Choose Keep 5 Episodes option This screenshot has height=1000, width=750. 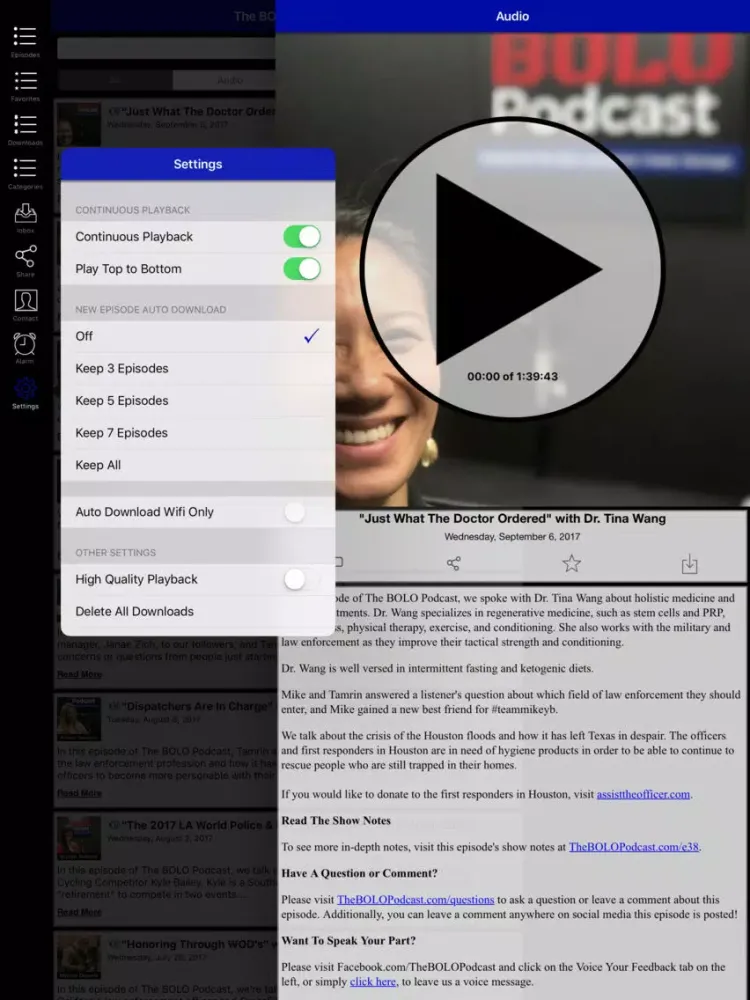[198, 401]
